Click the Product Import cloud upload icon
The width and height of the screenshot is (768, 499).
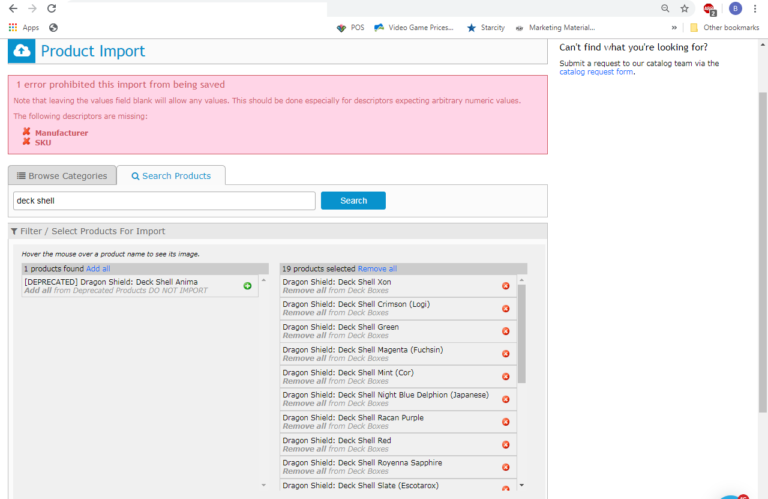pos(22,51)
